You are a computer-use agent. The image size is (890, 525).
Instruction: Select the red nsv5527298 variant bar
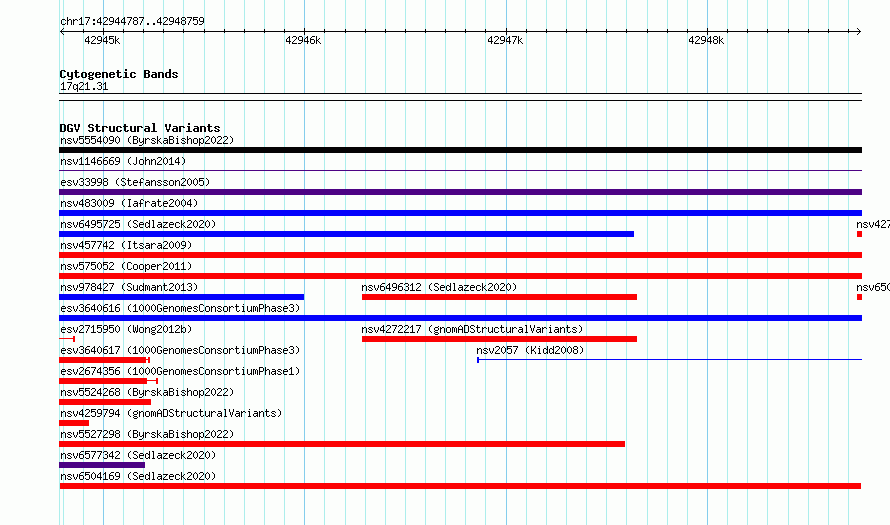click(x=342, y=444)
